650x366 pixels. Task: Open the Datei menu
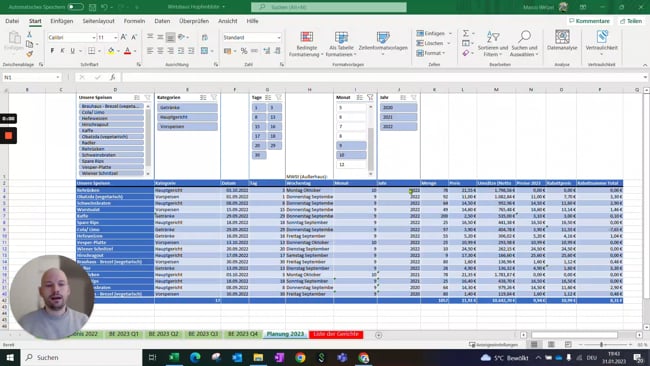tap(12, 21)
